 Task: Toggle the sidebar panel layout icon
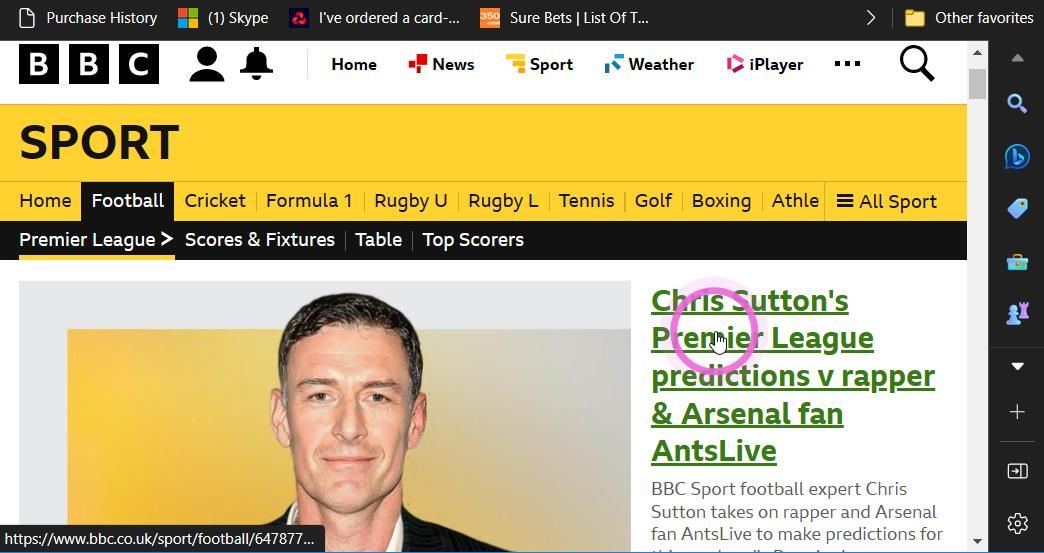click(1017, 471)
